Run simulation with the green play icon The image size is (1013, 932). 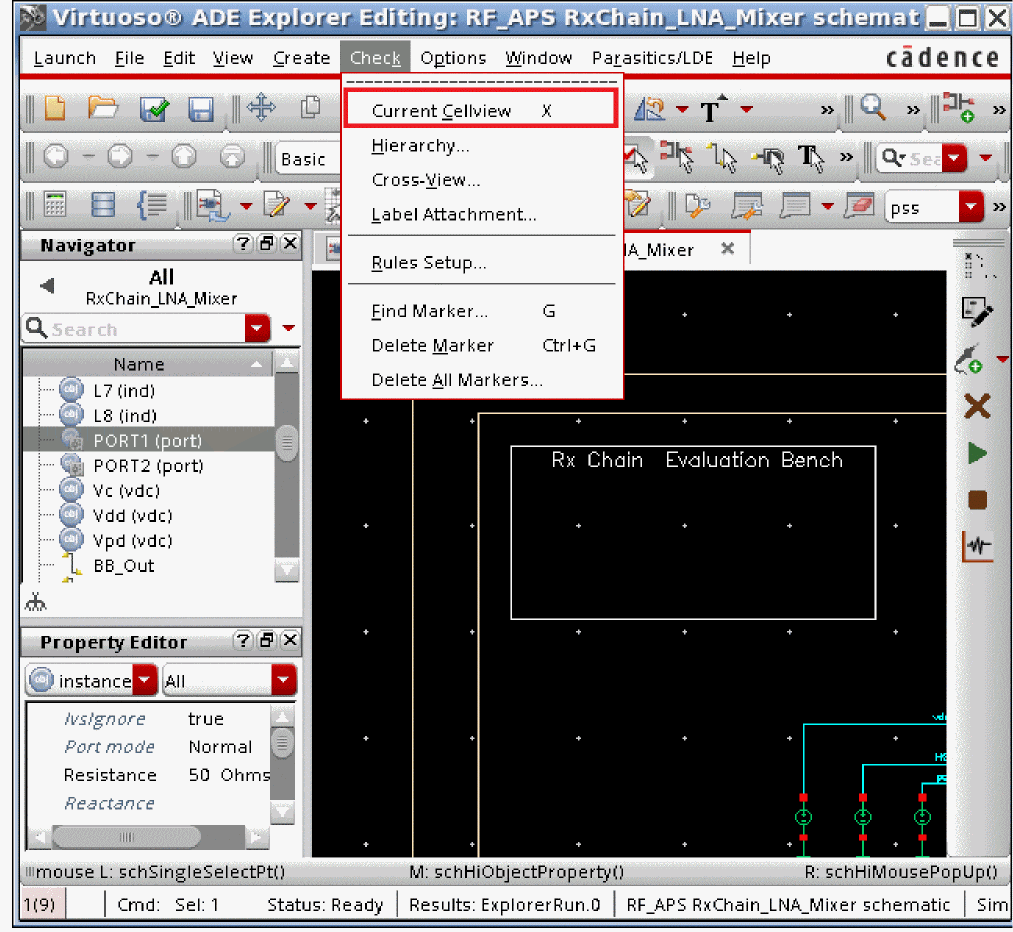click(977, 453)
